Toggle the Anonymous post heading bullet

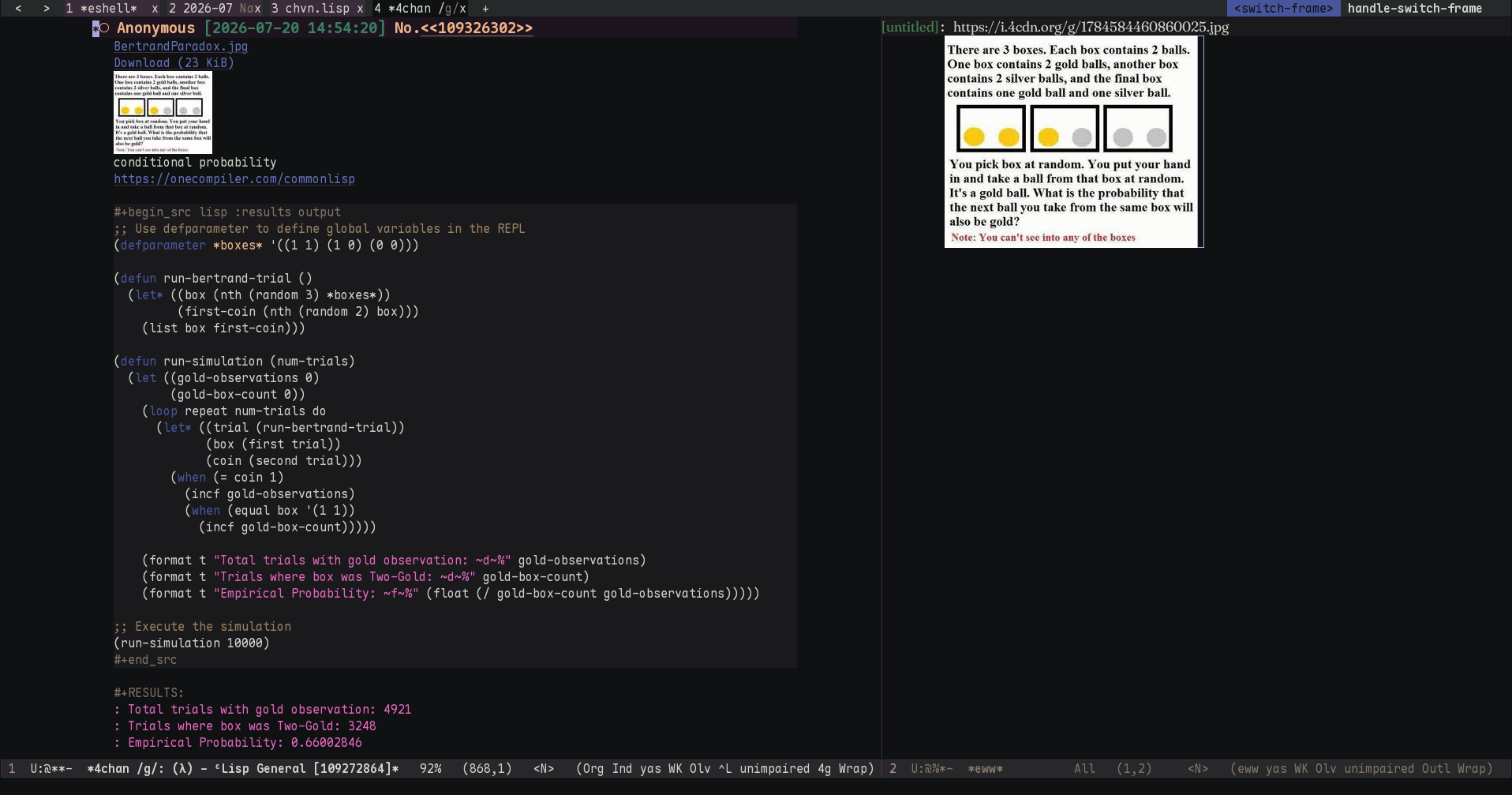coord(104,28)
